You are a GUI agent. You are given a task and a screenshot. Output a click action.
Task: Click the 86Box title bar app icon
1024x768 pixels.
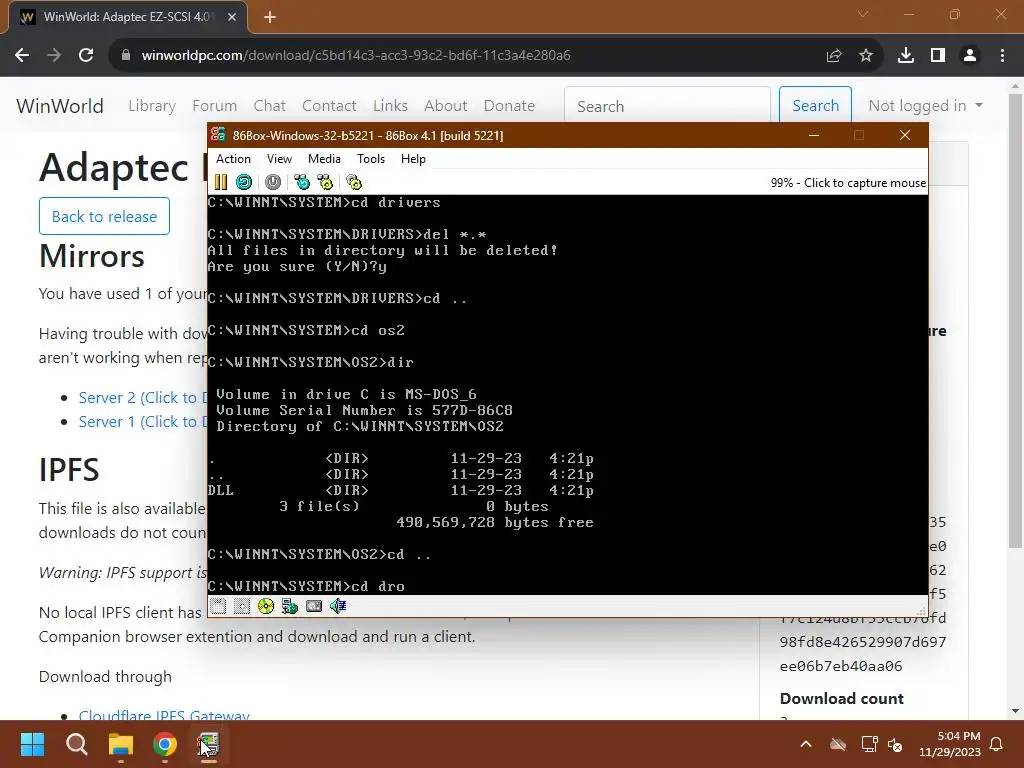tap(218, 135)
